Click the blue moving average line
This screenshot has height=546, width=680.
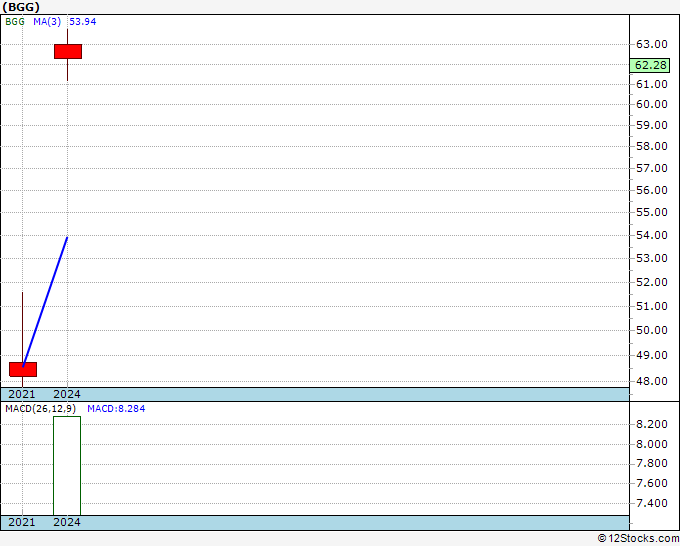(x=45, y=302)
